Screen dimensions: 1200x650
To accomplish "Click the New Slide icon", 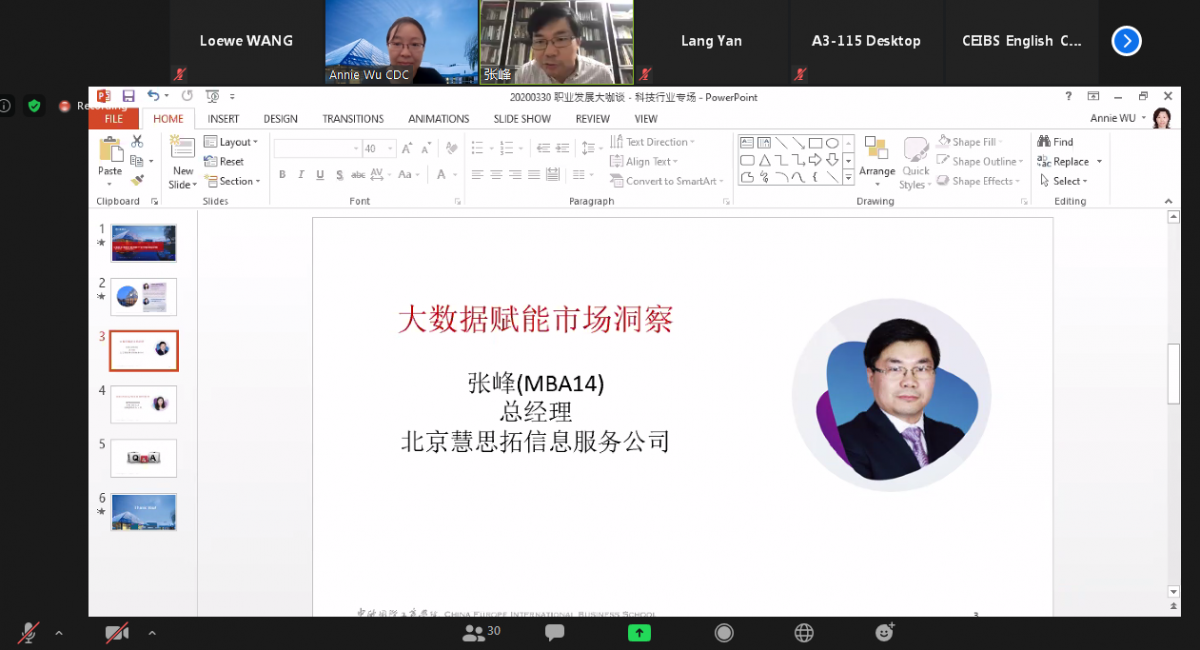I will (x=183, y=148).
